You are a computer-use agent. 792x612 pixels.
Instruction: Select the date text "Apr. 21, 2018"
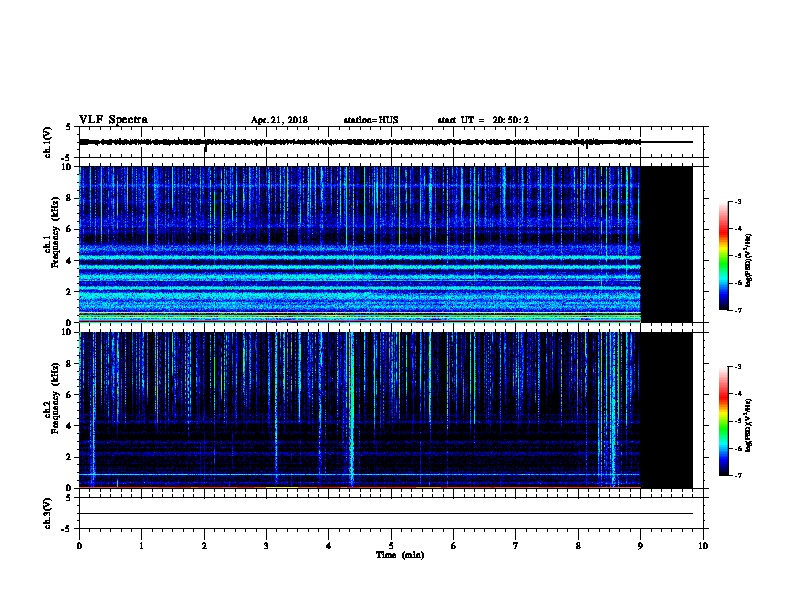pyautogui.click(x=279, y=120)
